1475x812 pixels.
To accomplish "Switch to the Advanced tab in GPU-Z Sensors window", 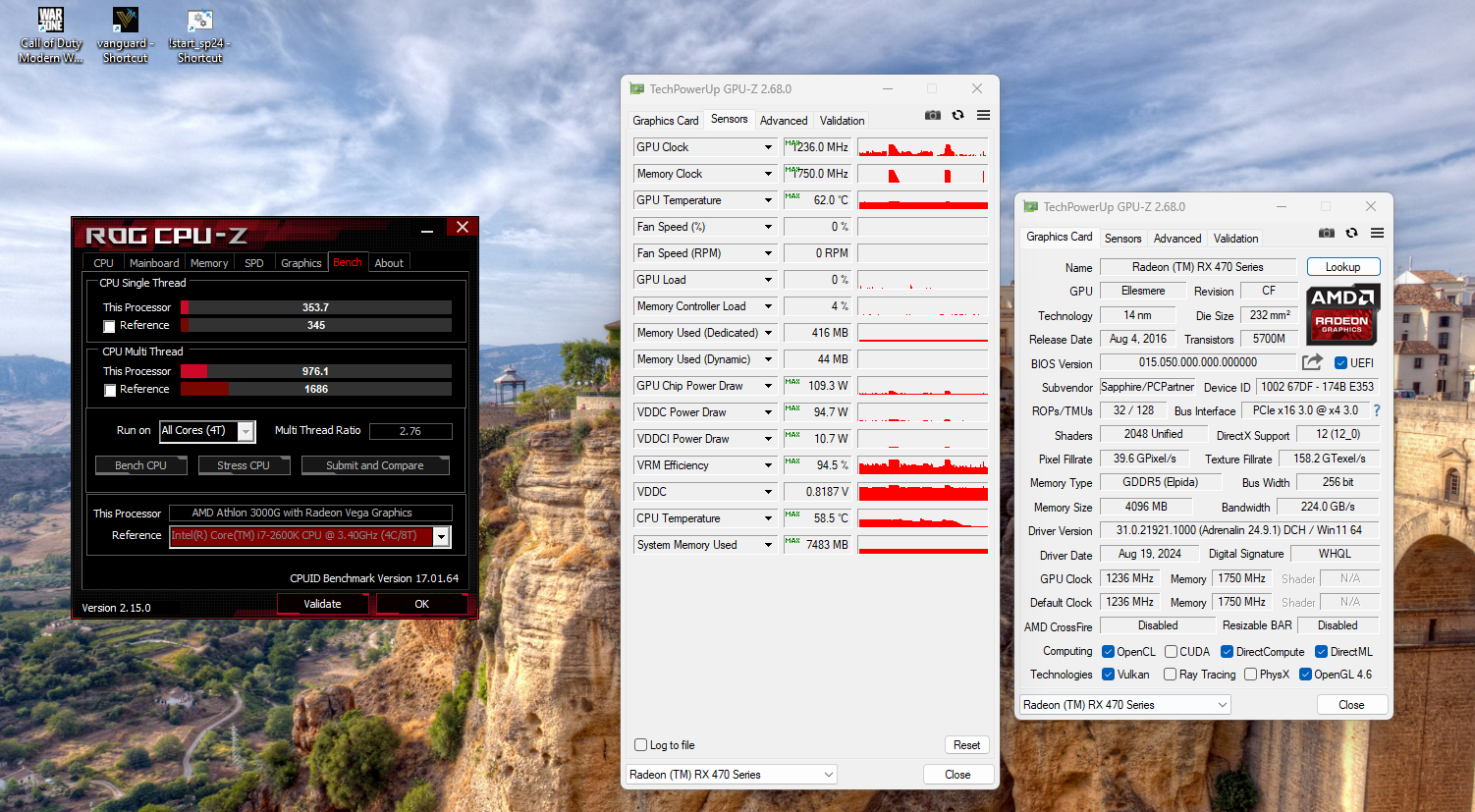I will click(784, 121).
